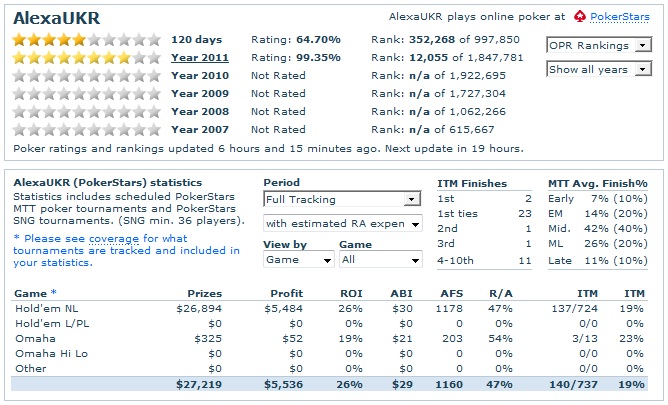Open the coverage information link
The height and width of the screenshot is (405, 668).
pos(116,239)
